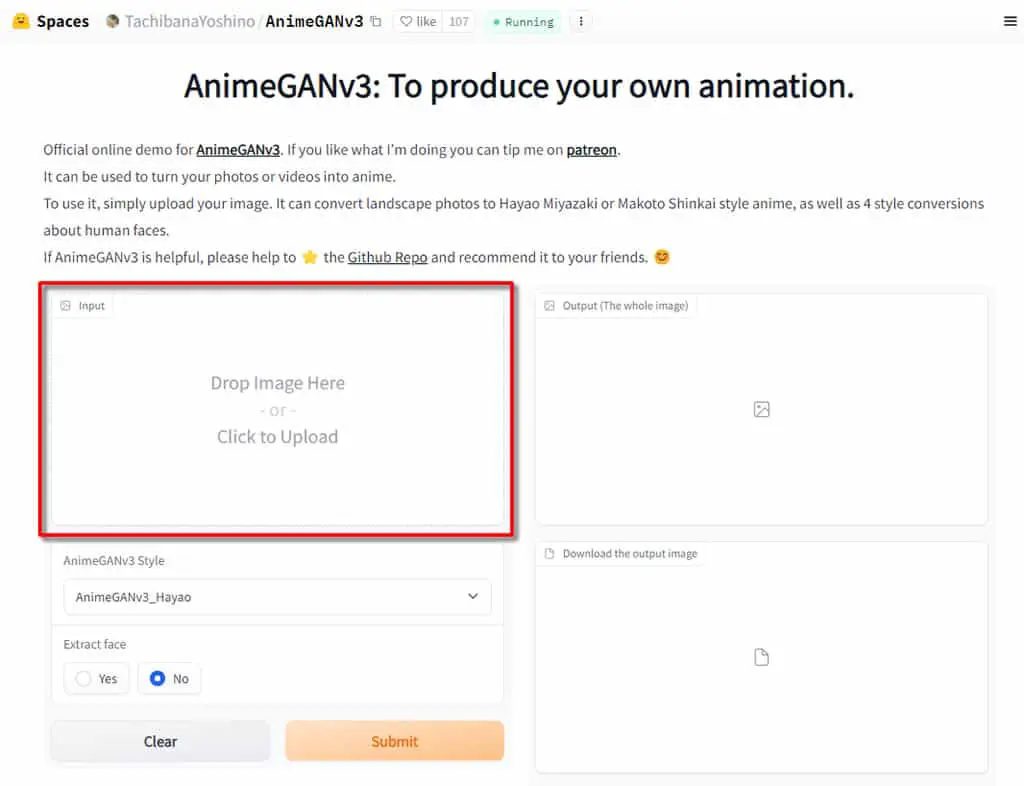Click the heart like icon
Viewport: 1024px width, 786px height.
406,22
